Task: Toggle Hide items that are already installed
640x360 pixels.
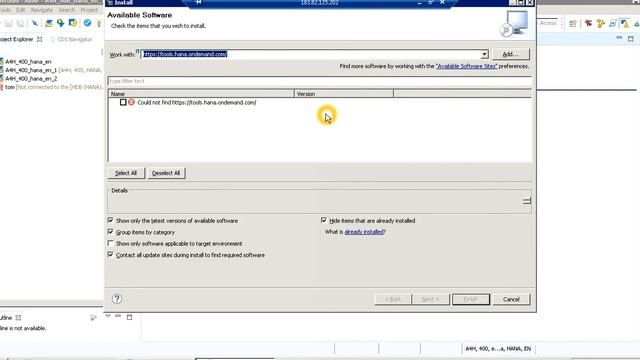Action: (x=324, y=220)
